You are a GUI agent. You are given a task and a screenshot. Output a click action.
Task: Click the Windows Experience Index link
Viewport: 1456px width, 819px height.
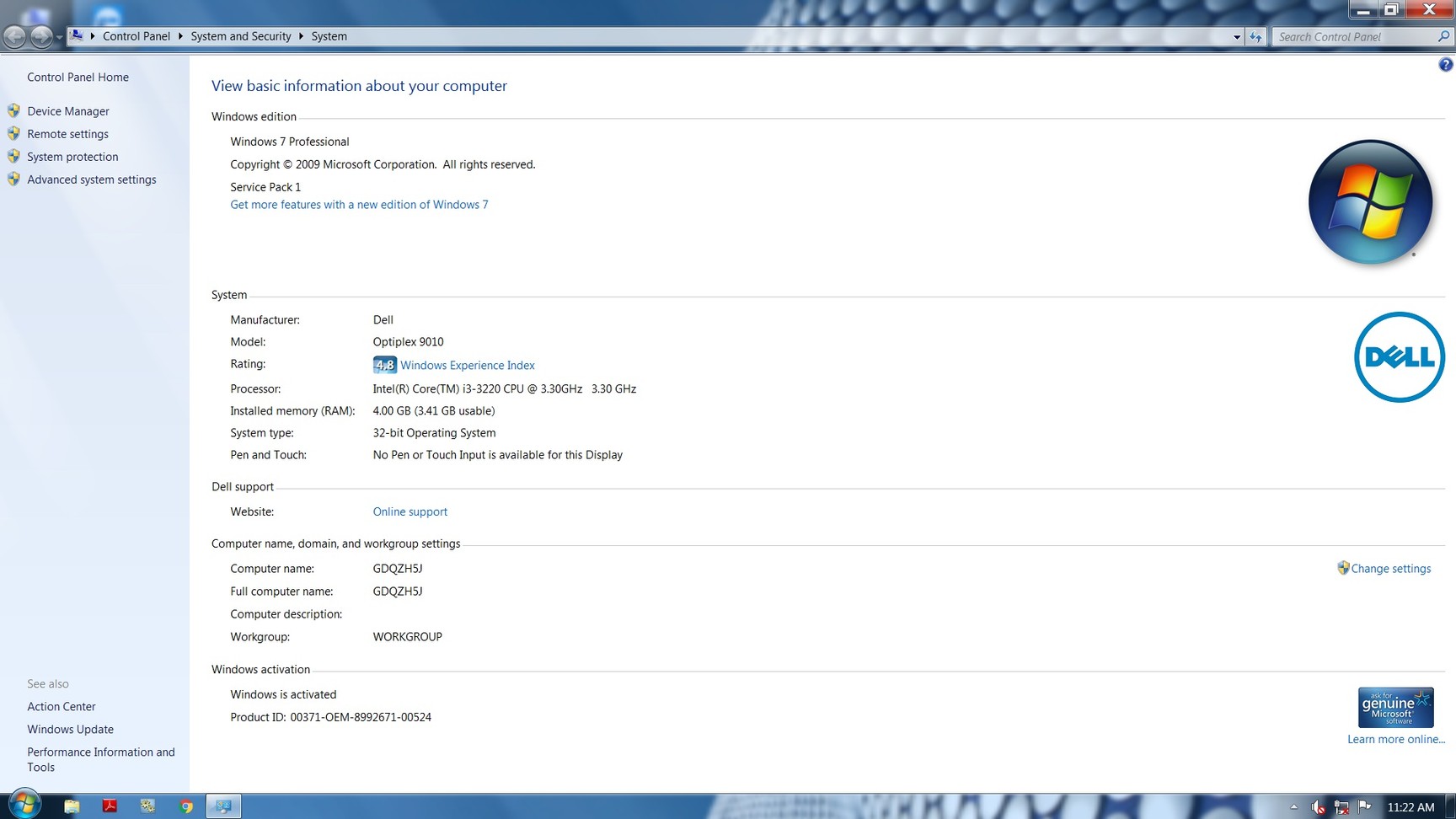tap(467, 365)
